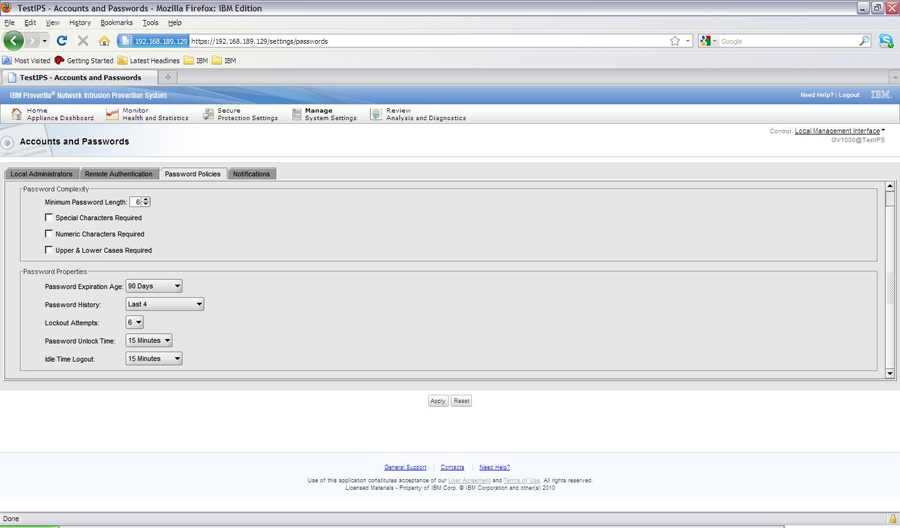Open Idle Time Logout dropdown
900x528 pixels.
154,359
